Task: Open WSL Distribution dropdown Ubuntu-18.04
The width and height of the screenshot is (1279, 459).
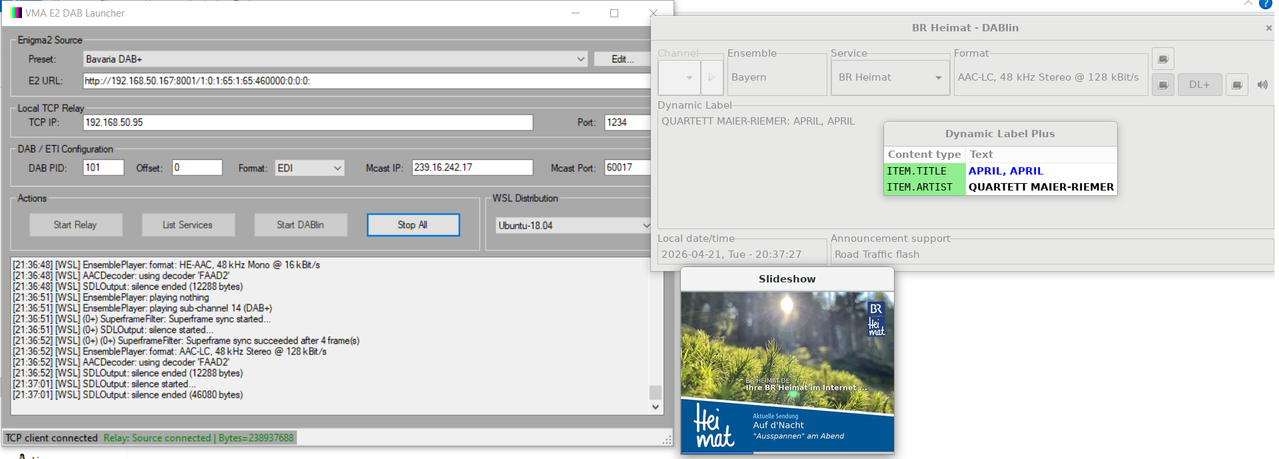Action: [x=575, y=225]
